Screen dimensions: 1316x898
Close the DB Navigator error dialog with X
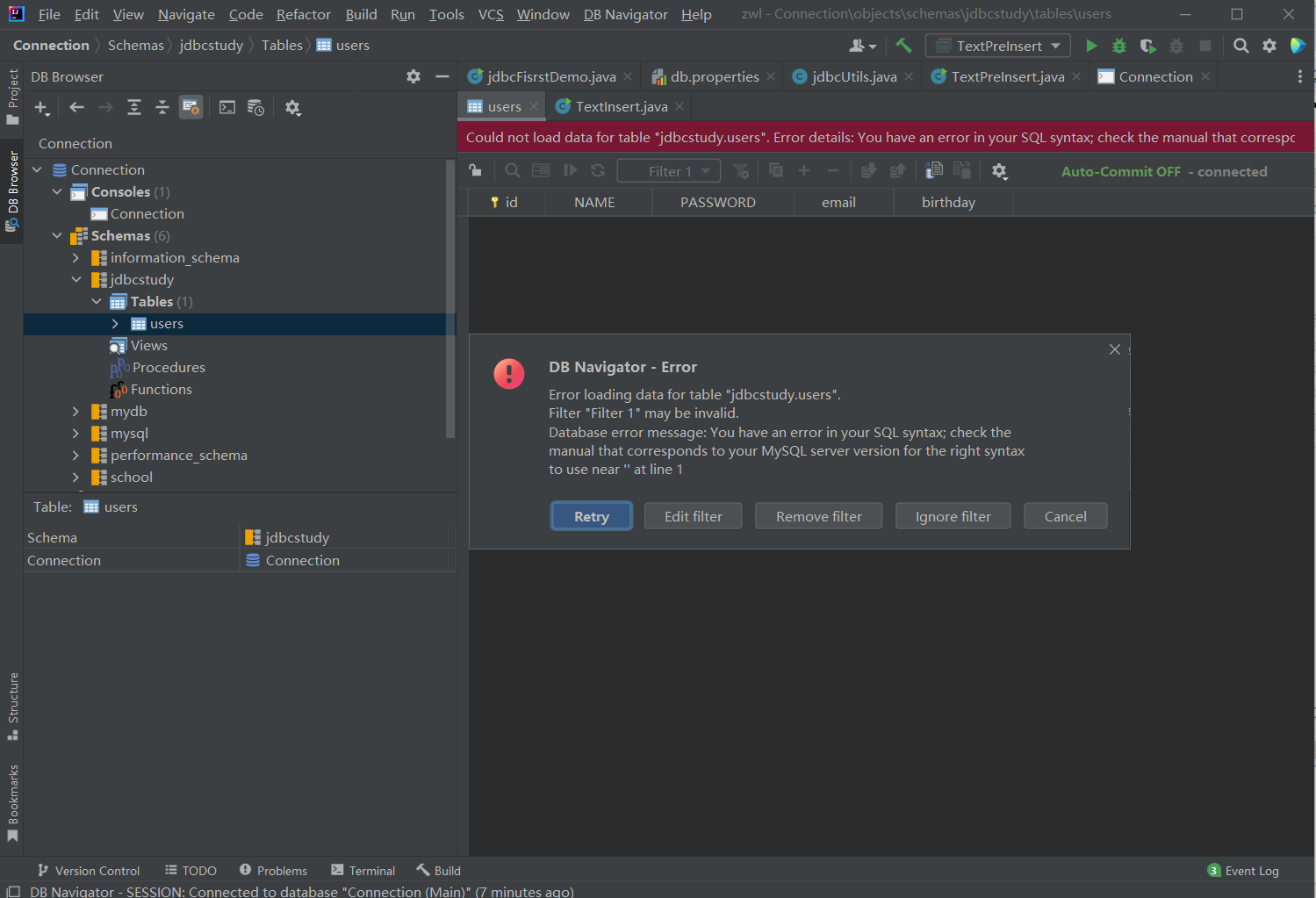[1115, 349]
